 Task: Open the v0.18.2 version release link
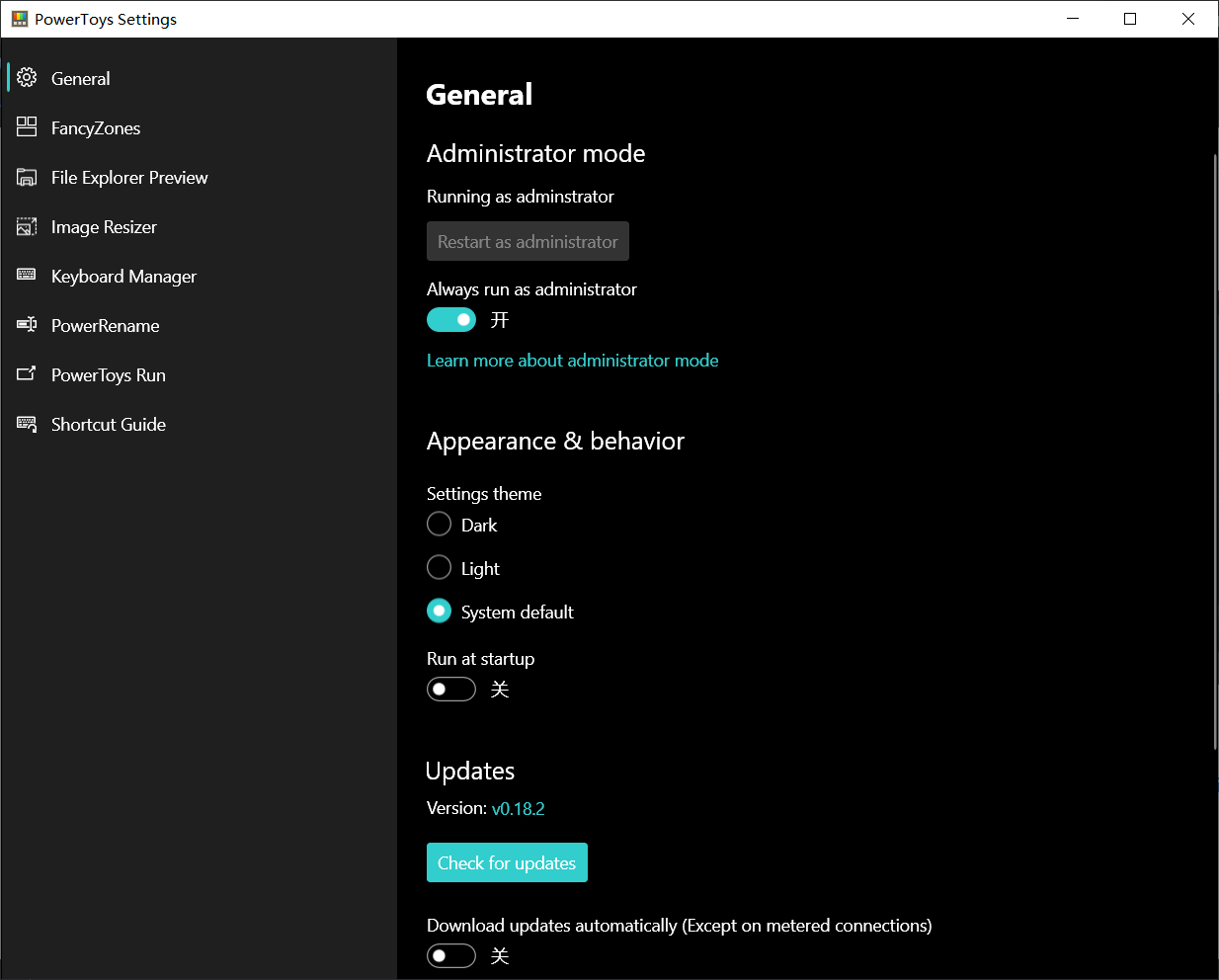pyautogui.click(x=519, y=809)
